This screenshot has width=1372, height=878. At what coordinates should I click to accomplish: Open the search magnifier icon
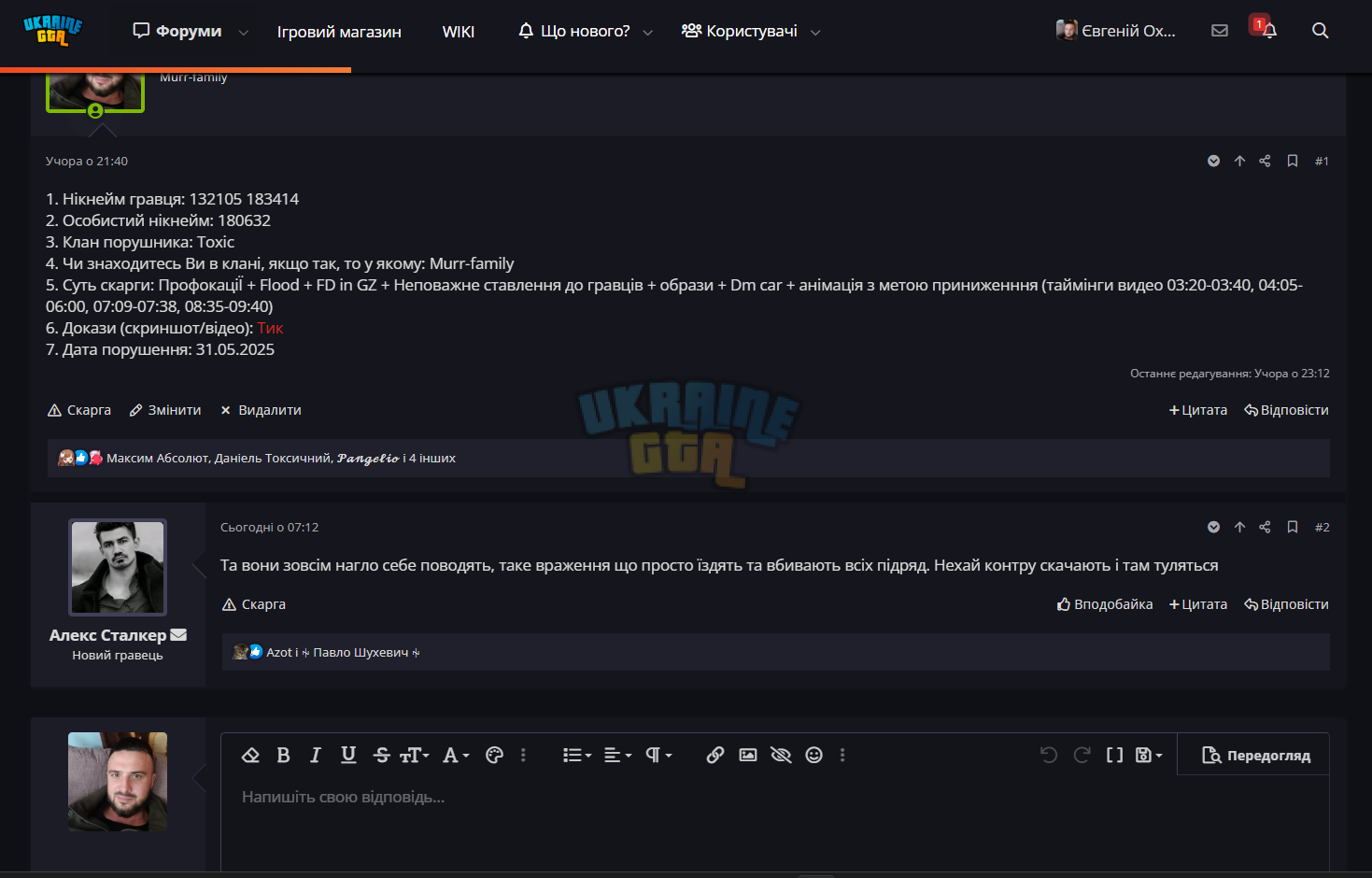click(x=1320, y=31)
